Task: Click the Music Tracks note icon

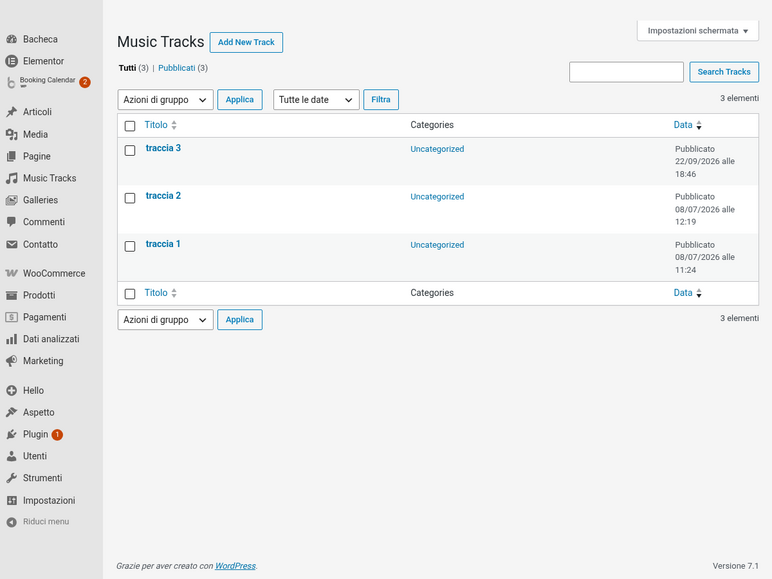Action: [11, 178]
